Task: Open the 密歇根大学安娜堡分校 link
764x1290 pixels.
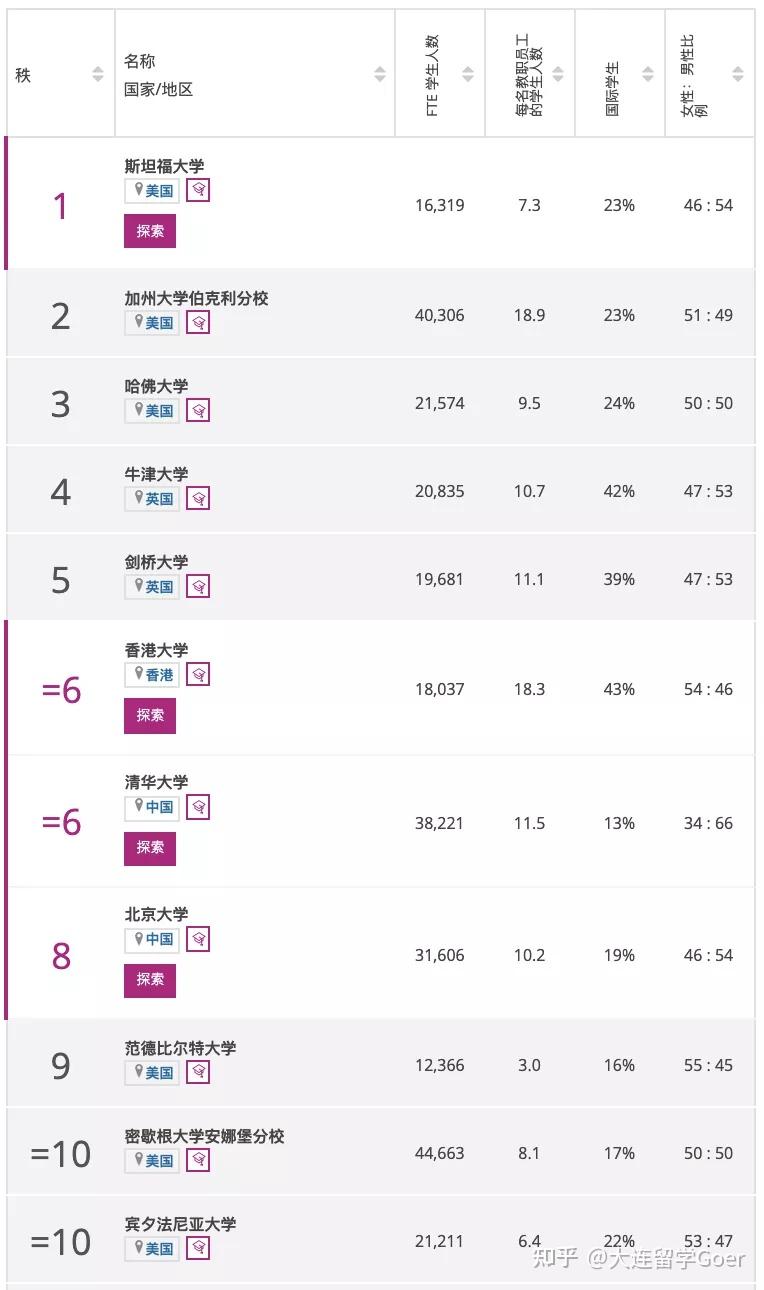Action: pyautogui.click(x=204, y=1136)
